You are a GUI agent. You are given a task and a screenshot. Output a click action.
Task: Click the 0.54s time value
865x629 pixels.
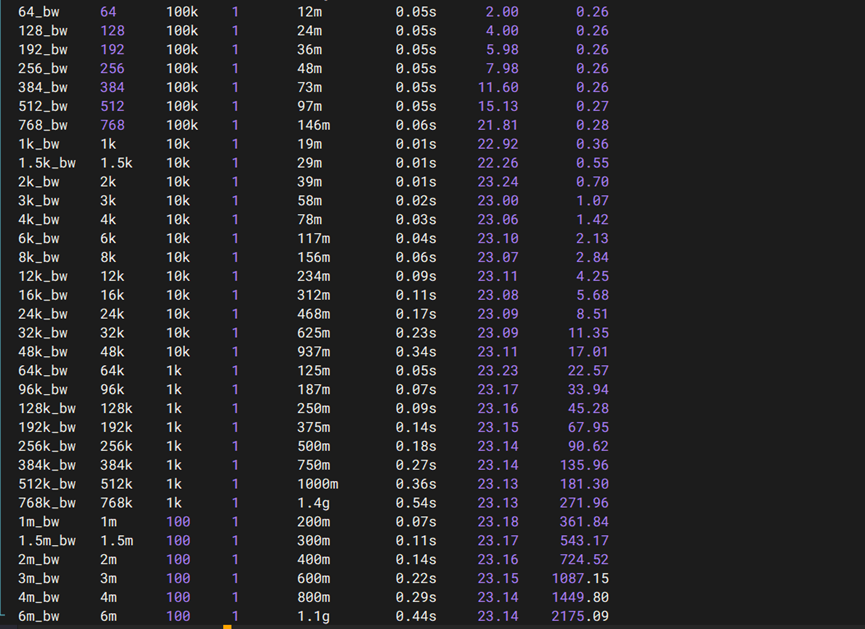pos(416,503)
